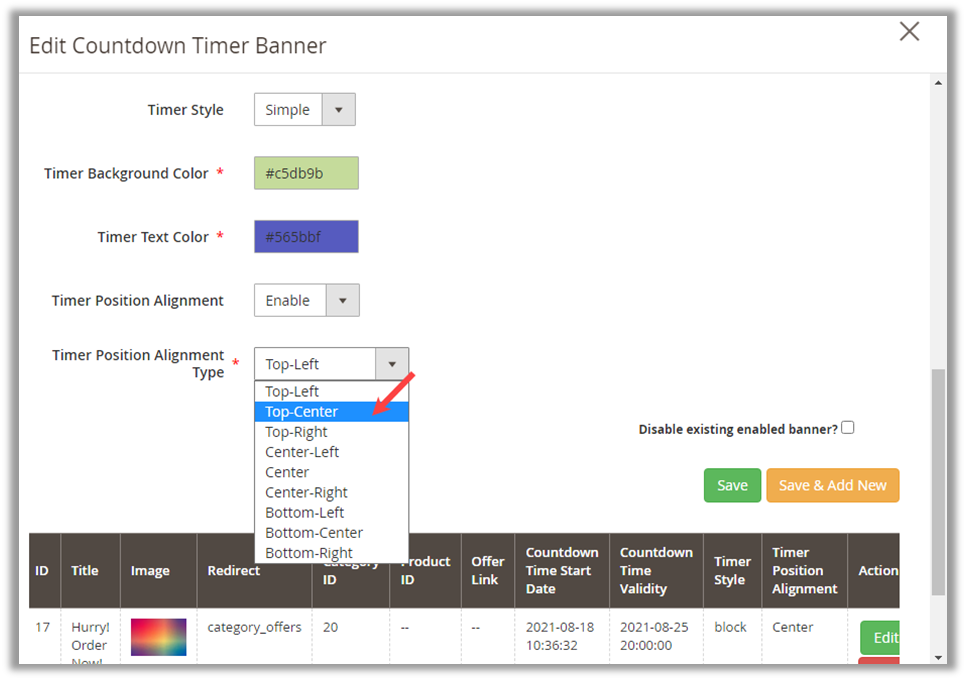Select Center alignment option
Viewport: 966px width, 680px height.
tap(287, 472)
